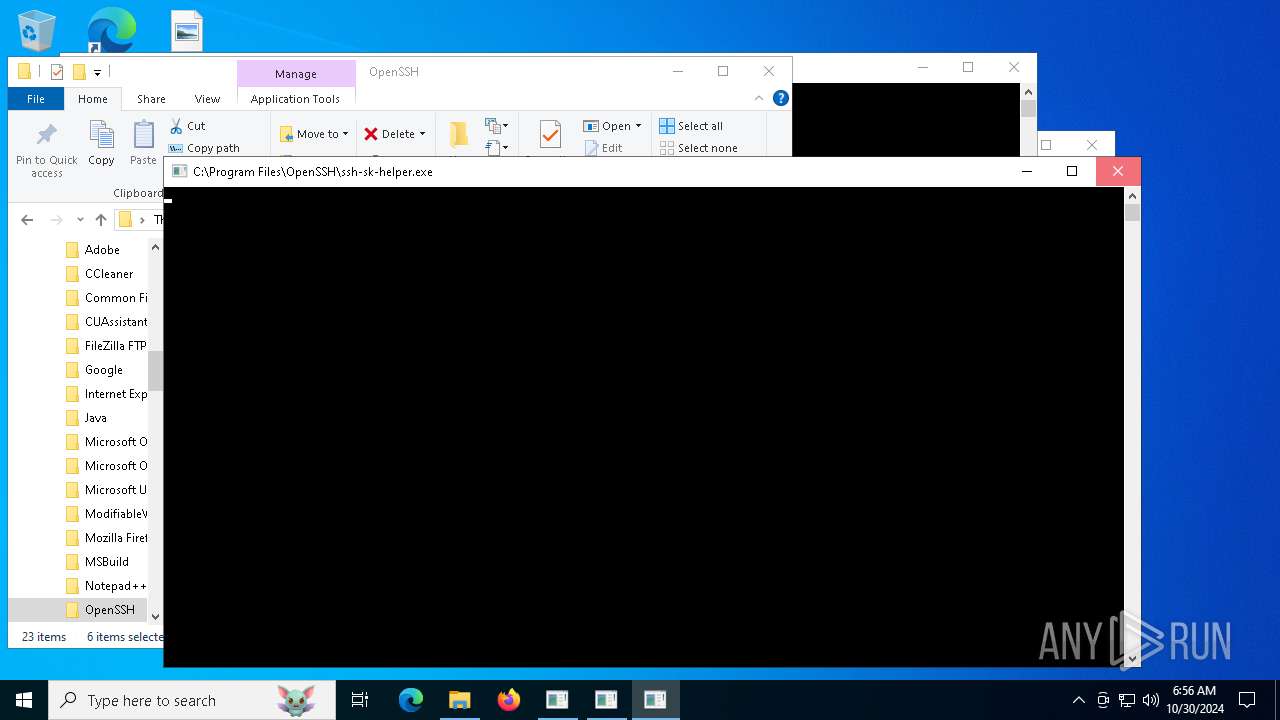Collapse the ribbon with the chevron
Image resolution: width=1280 pixels, height=720 pixels.
pyautogui.click(x=759, y=98)
